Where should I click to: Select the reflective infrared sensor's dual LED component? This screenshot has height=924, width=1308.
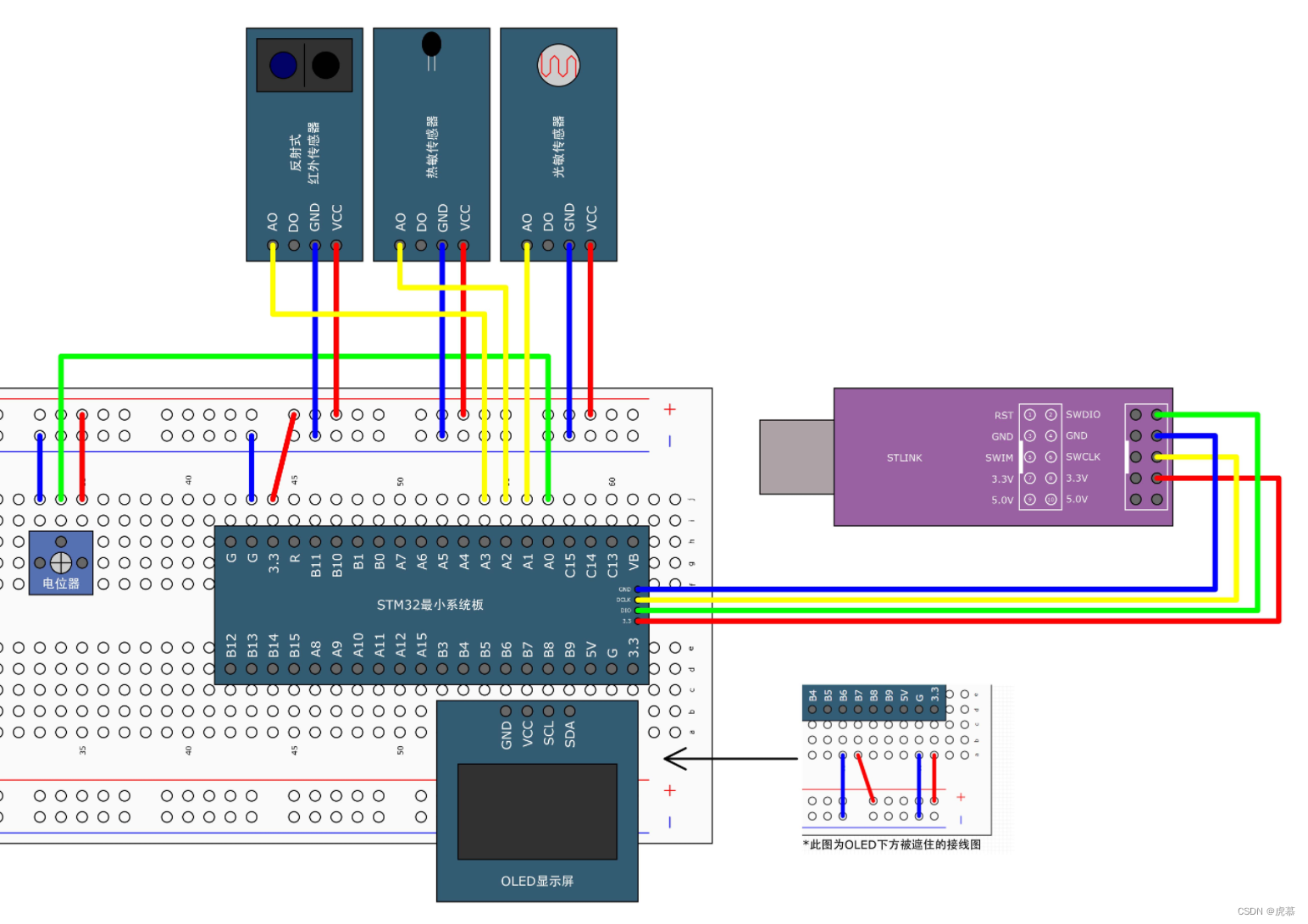click(305, 65)
